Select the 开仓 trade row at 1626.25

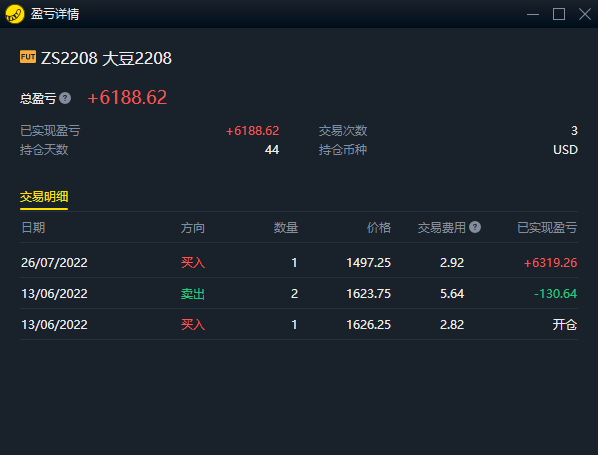(299, 324)
